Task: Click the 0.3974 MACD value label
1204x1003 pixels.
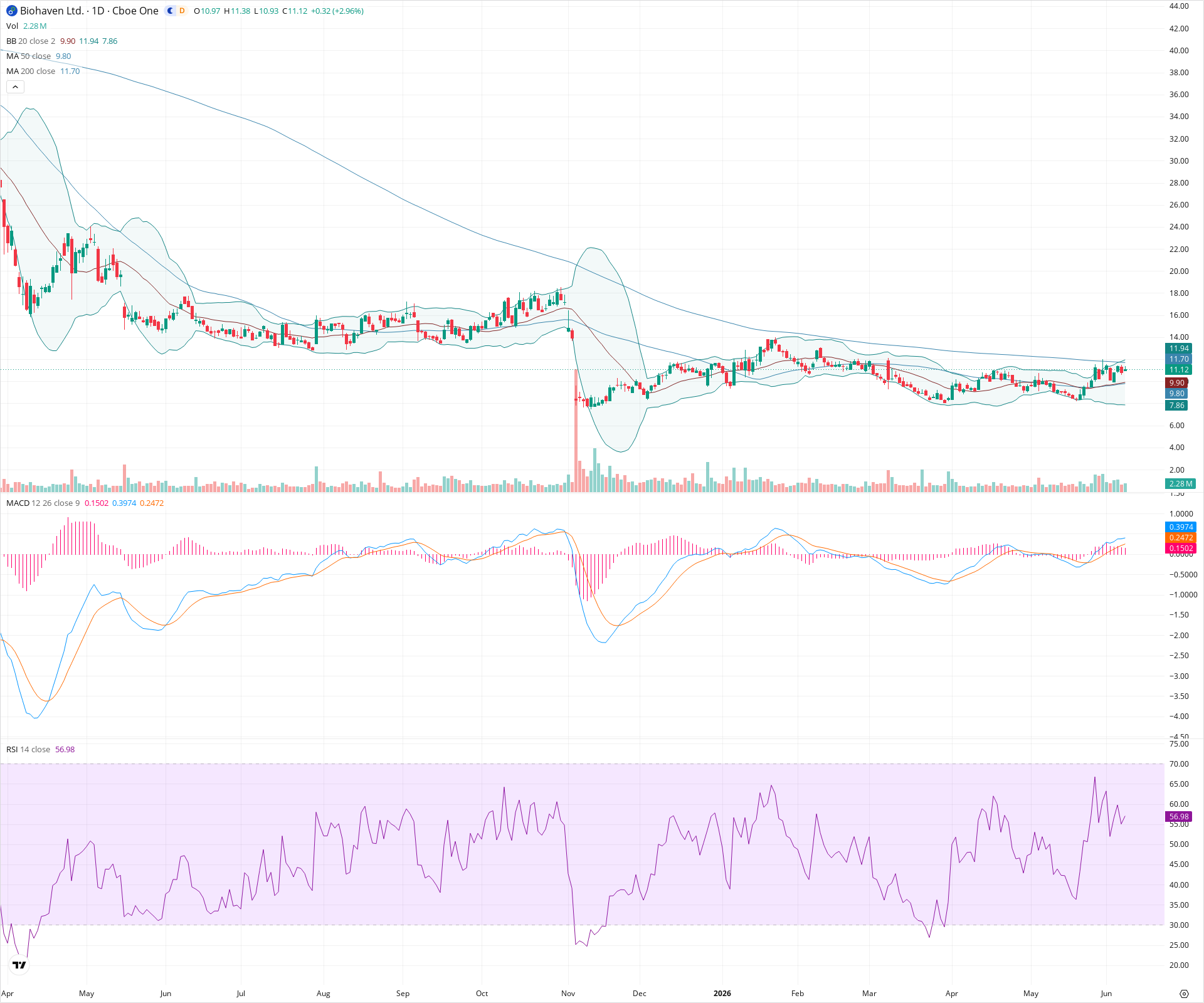Action: [1181, 527]
